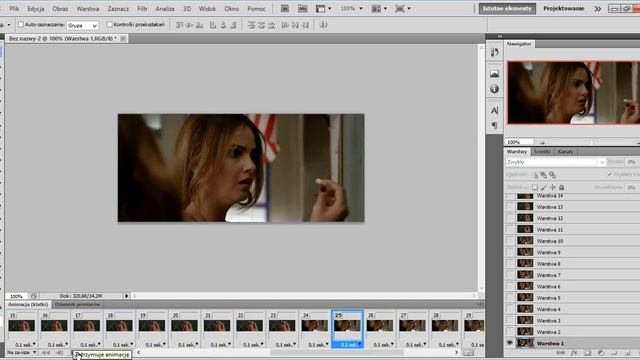Open the Edycja menu
The height and width of the screenshot is (360, 640).
36,9
